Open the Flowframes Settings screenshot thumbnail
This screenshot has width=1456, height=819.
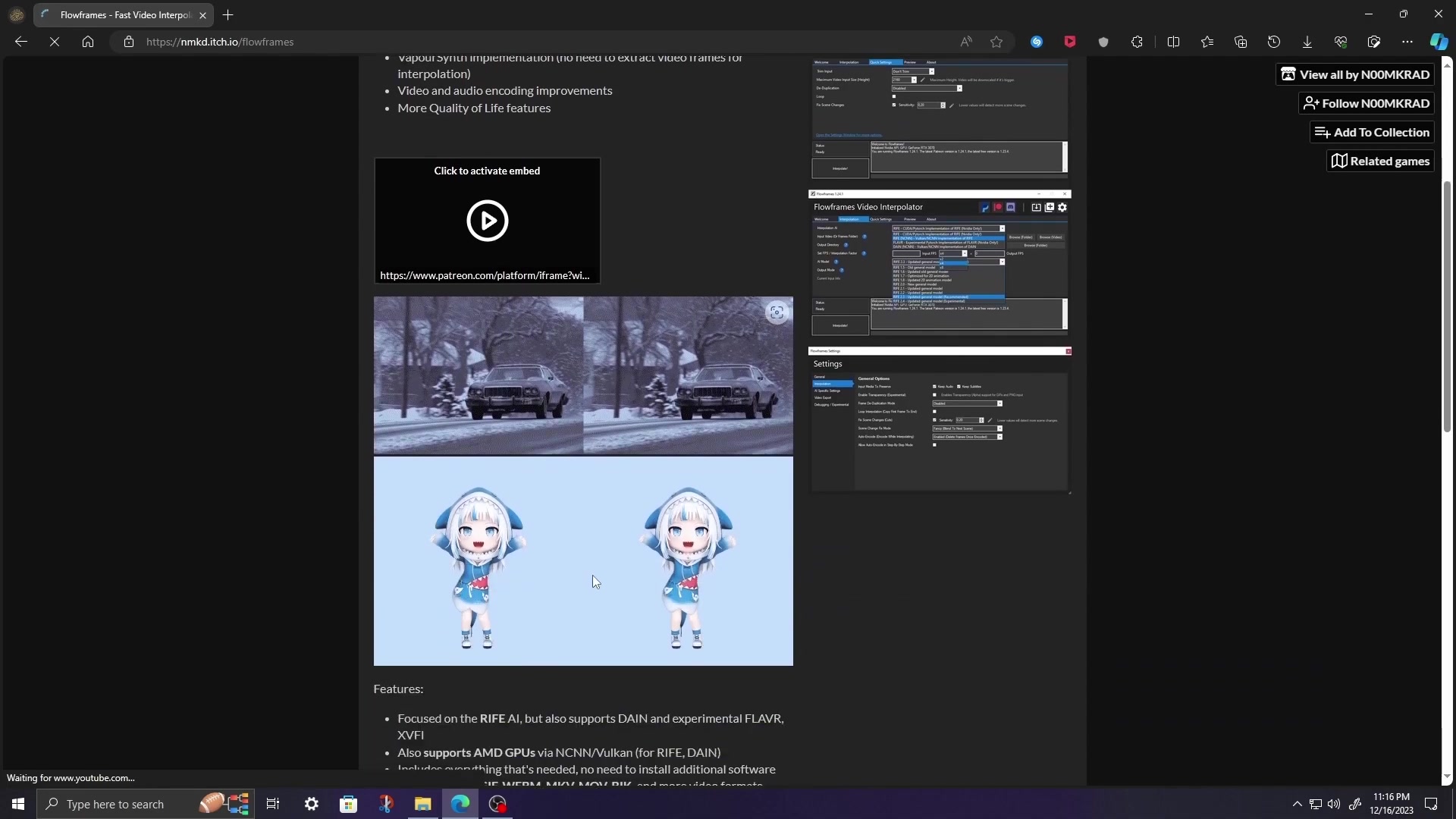(x=940, y=420)
